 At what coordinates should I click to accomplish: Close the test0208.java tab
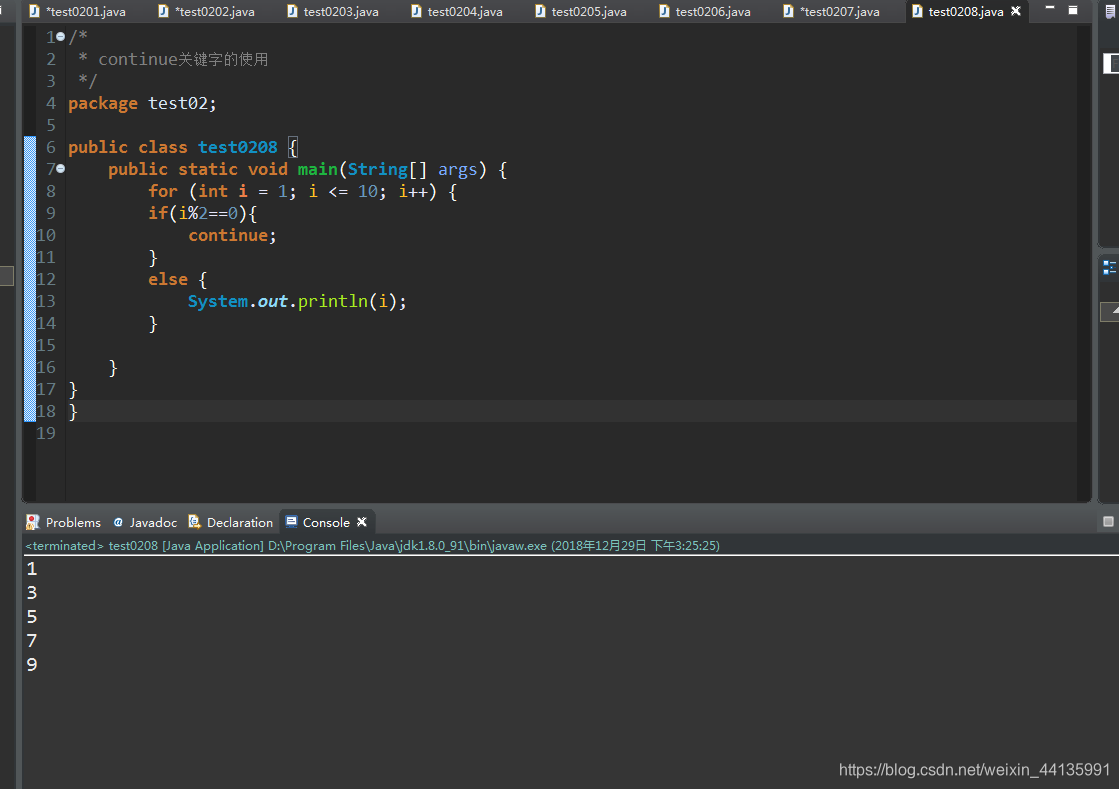[x=1016, y=11]
